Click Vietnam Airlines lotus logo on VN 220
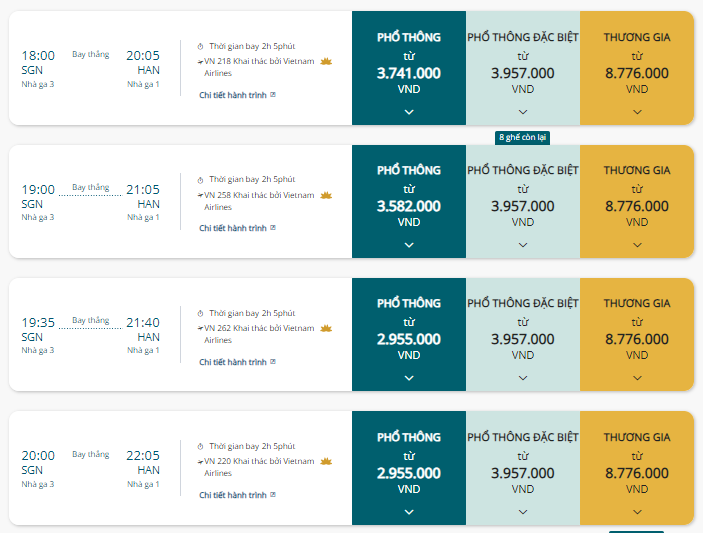 325,461
